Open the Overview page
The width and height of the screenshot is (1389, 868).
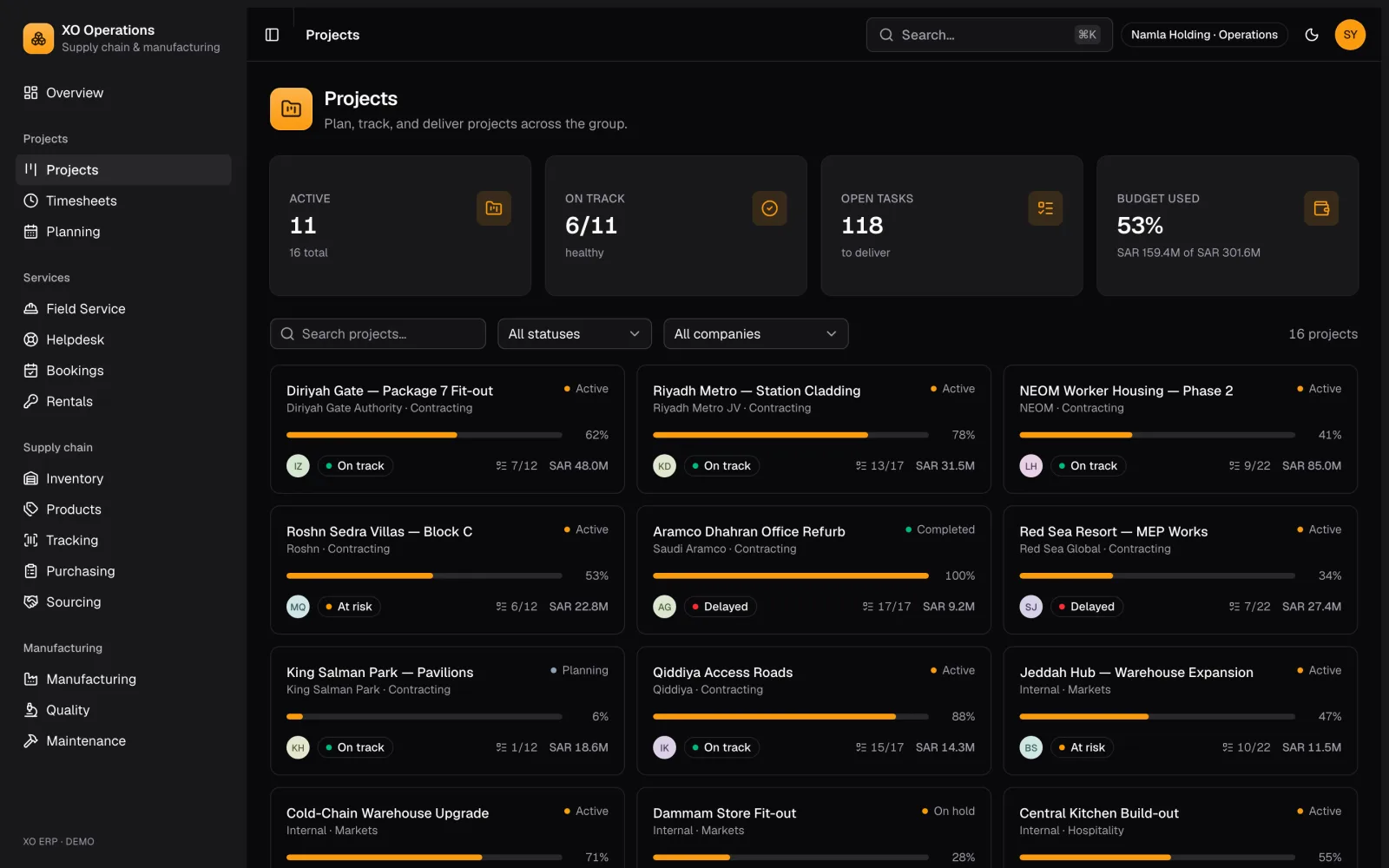(x=123, y=93)
